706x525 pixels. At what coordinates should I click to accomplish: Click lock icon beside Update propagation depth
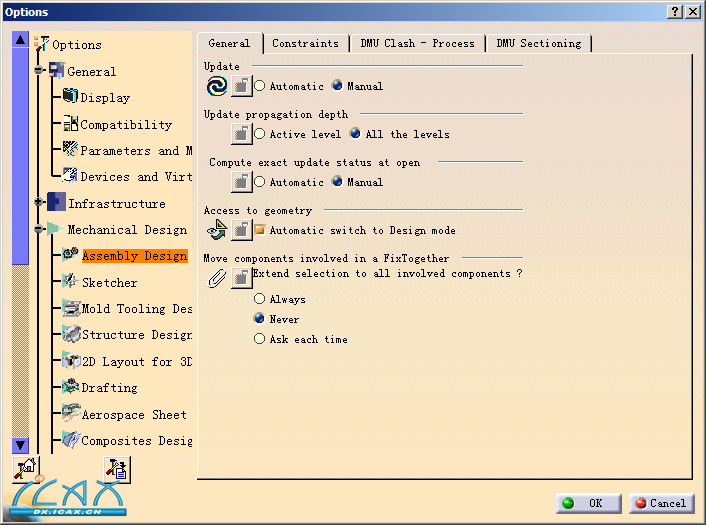pyautogui.click(x=241, y=134)
